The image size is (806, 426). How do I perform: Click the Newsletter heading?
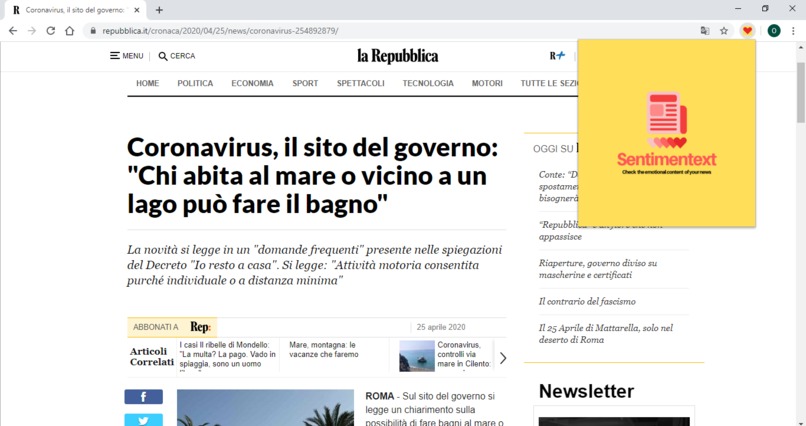586,391
